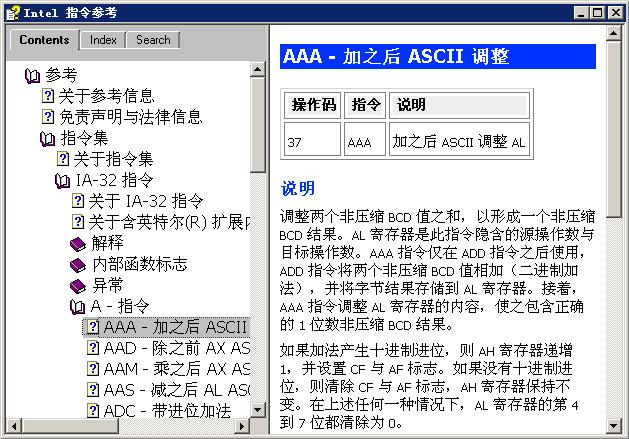Click the AAS topic page icon
This screenshot has height=439, width=629.
coord(93,390)
